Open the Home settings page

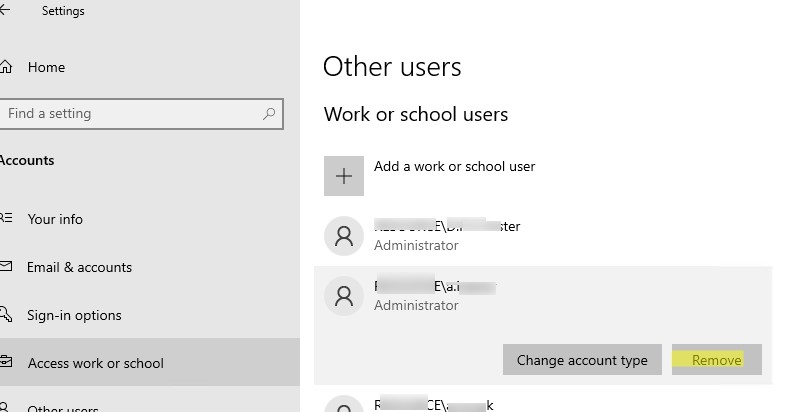pyautogui.click(x=46, y=67)
